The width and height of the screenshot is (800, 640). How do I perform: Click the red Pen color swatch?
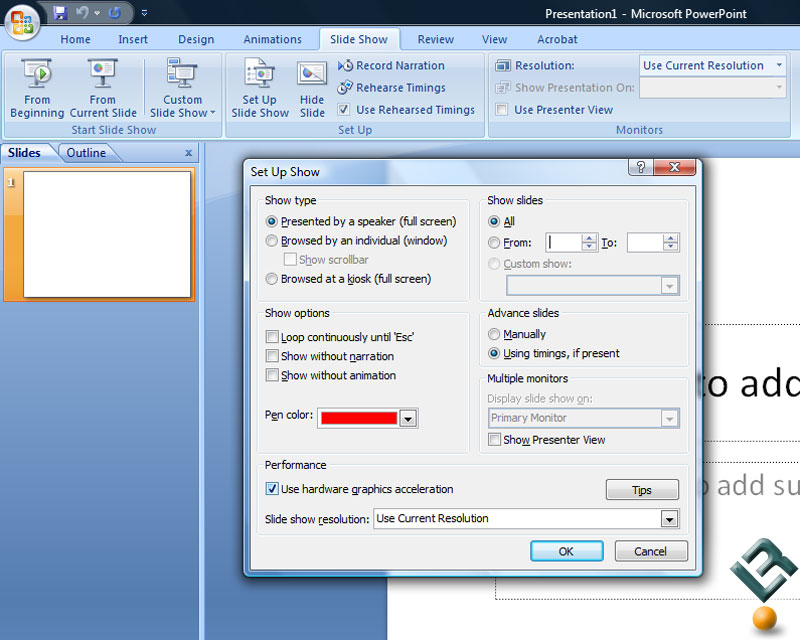[359, 419]
